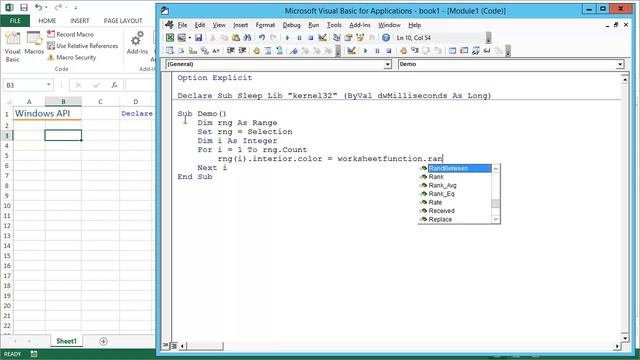Viewport: 640px width, 360px height.
Task: Toggle Use Relative References in Excel ribbon
Action: [82, 46]
